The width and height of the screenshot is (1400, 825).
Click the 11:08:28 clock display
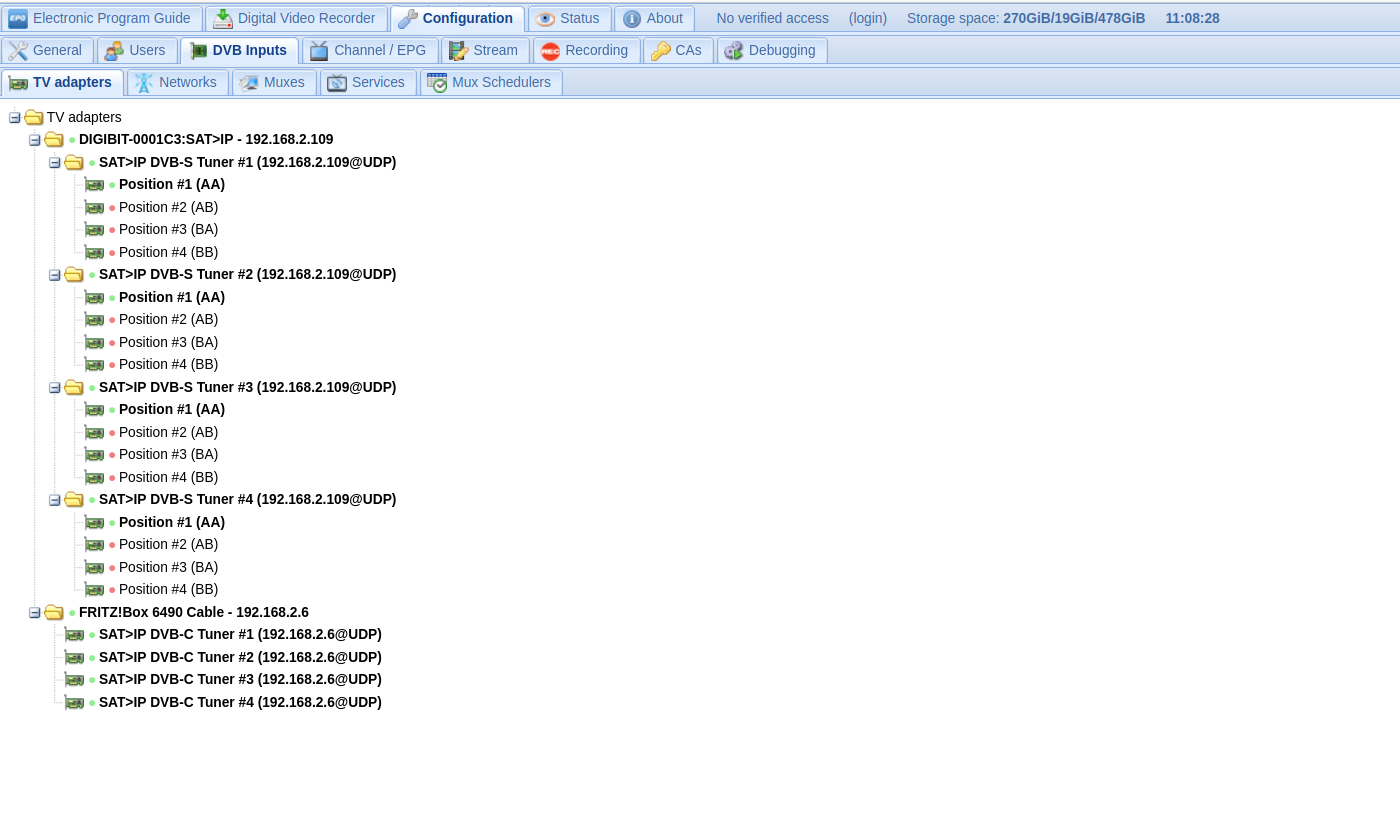click(x=1192, y=18)
